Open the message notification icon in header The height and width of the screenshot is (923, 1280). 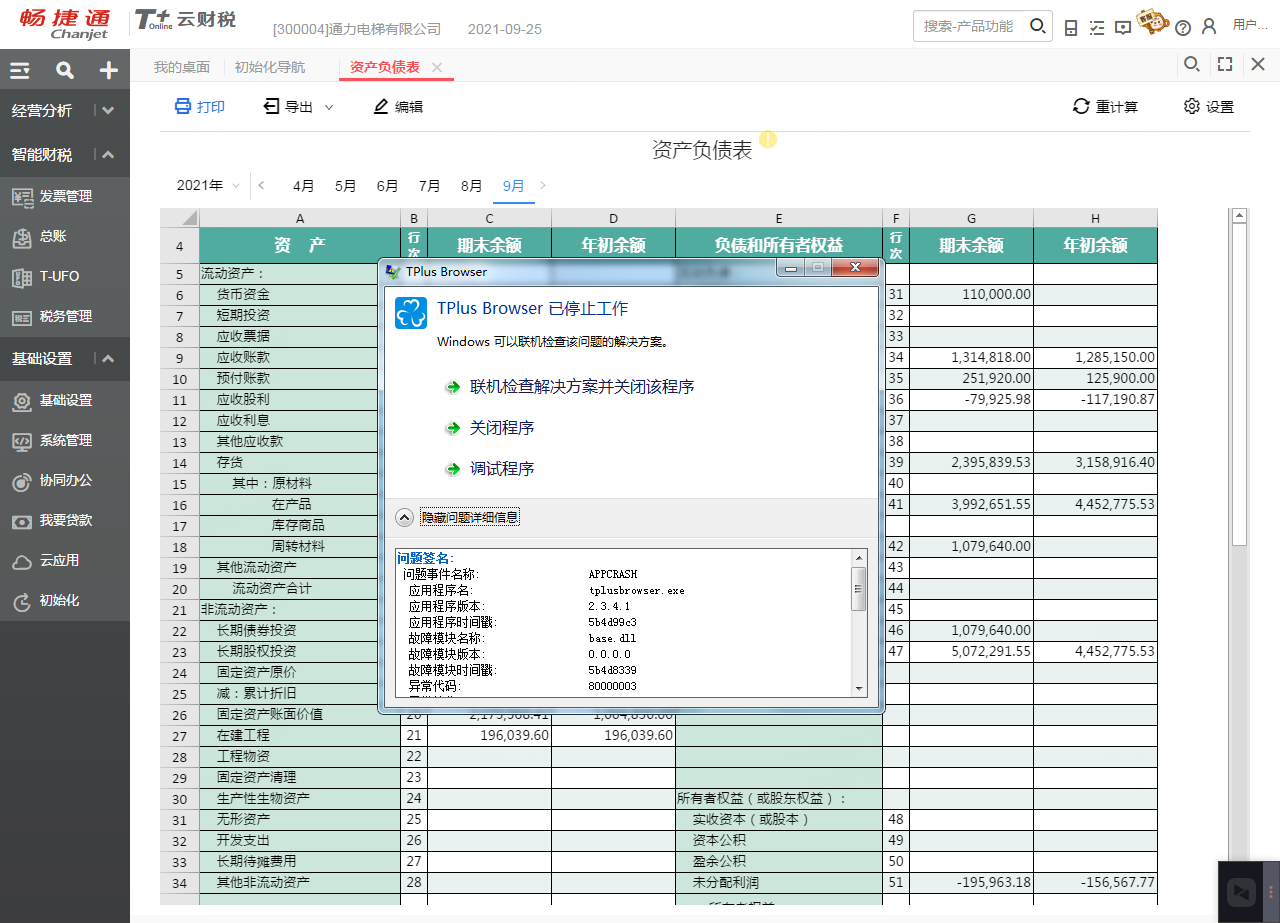tap(1123, 27)
